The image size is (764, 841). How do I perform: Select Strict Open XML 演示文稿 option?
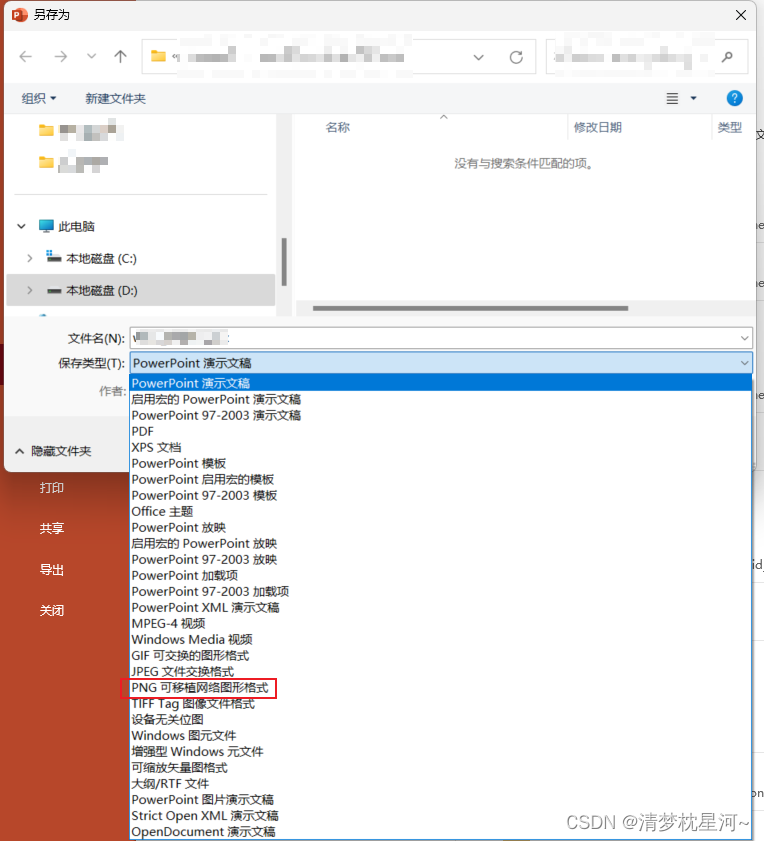tap(440, 816)
